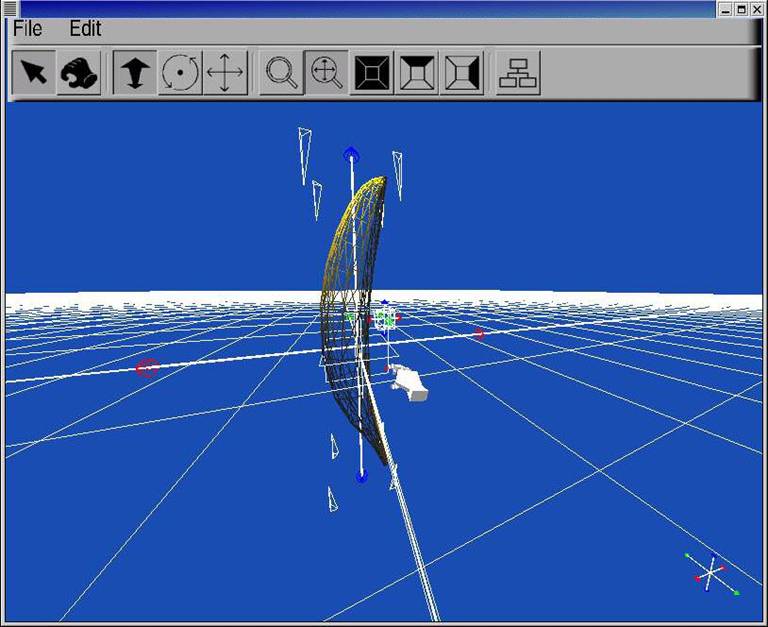Select the plain magnifier zoom tool
Viewport: 768px width, 627px height.
(282, 72)
